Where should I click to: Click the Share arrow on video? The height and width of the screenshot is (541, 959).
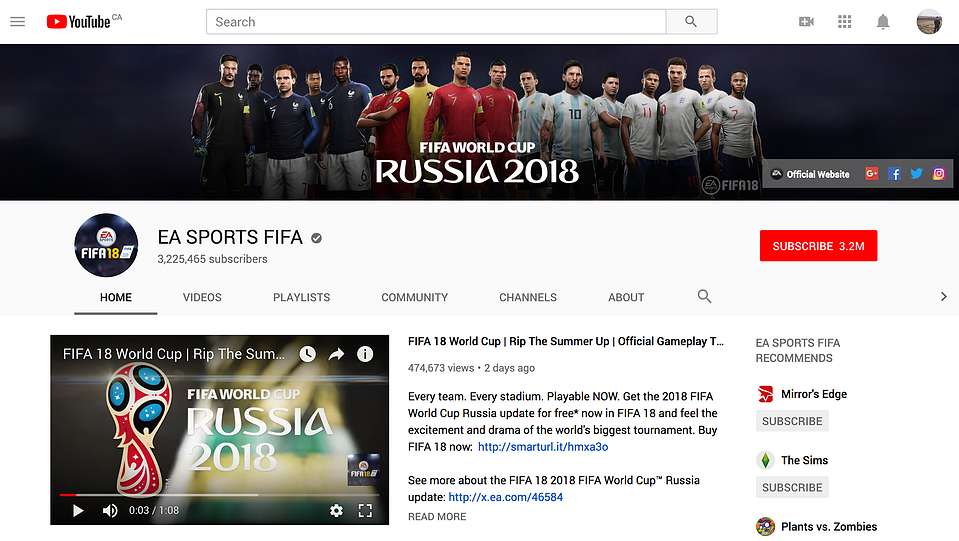coord(336,354)
